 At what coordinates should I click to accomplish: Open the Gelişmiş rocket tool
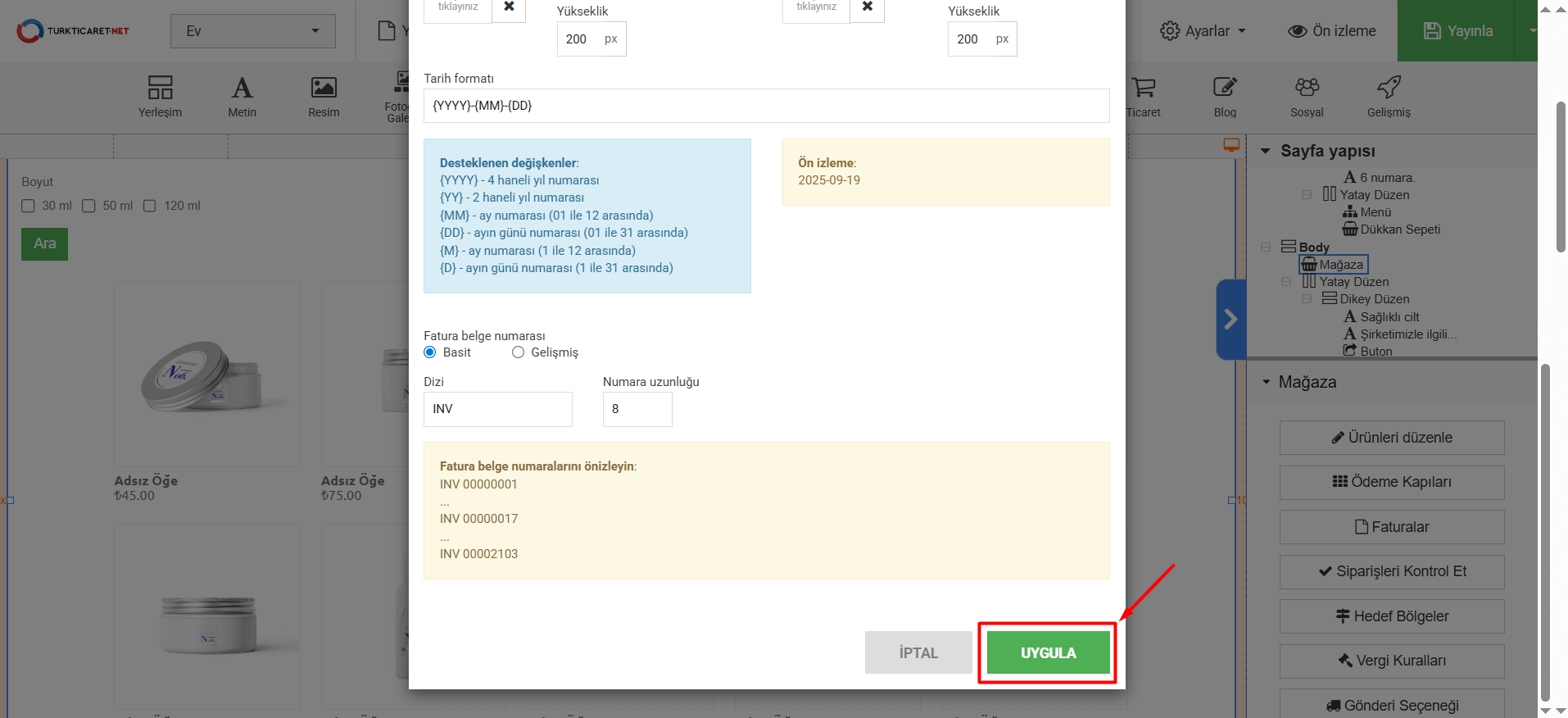(1389, 96)
